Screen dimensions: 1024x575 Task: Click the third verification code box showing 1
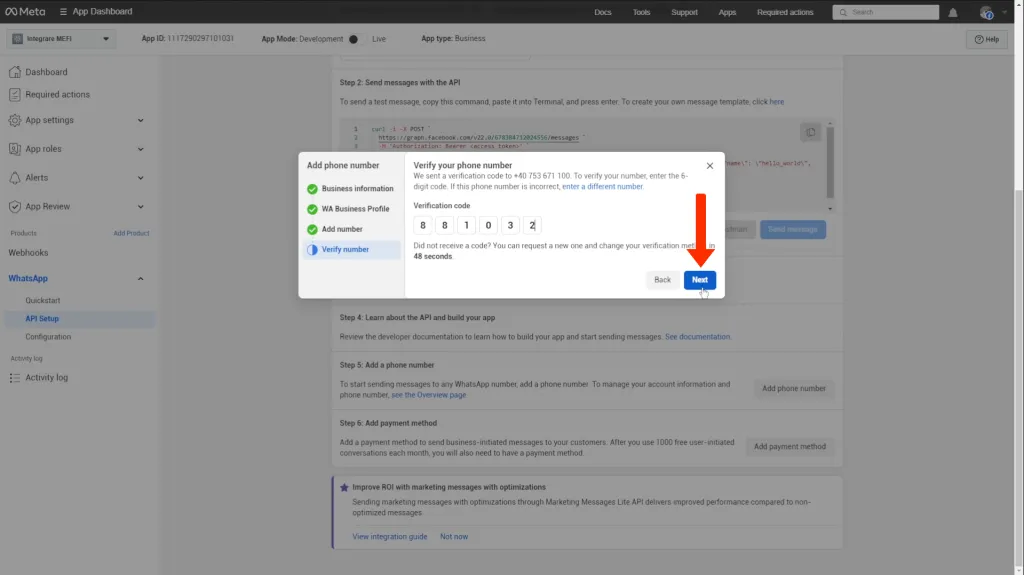[466, 225]
